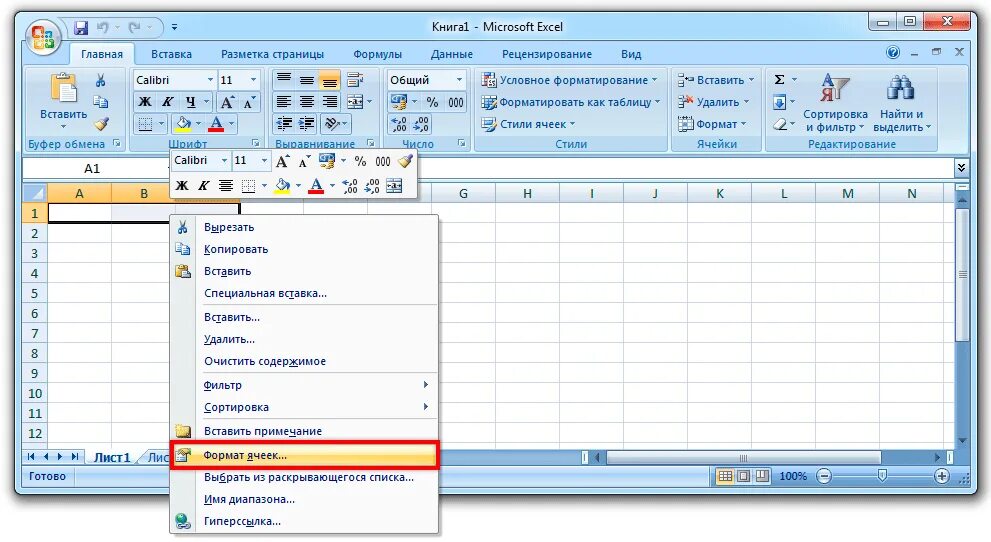Expand Форматировать как таблицу dropdown

657,102
